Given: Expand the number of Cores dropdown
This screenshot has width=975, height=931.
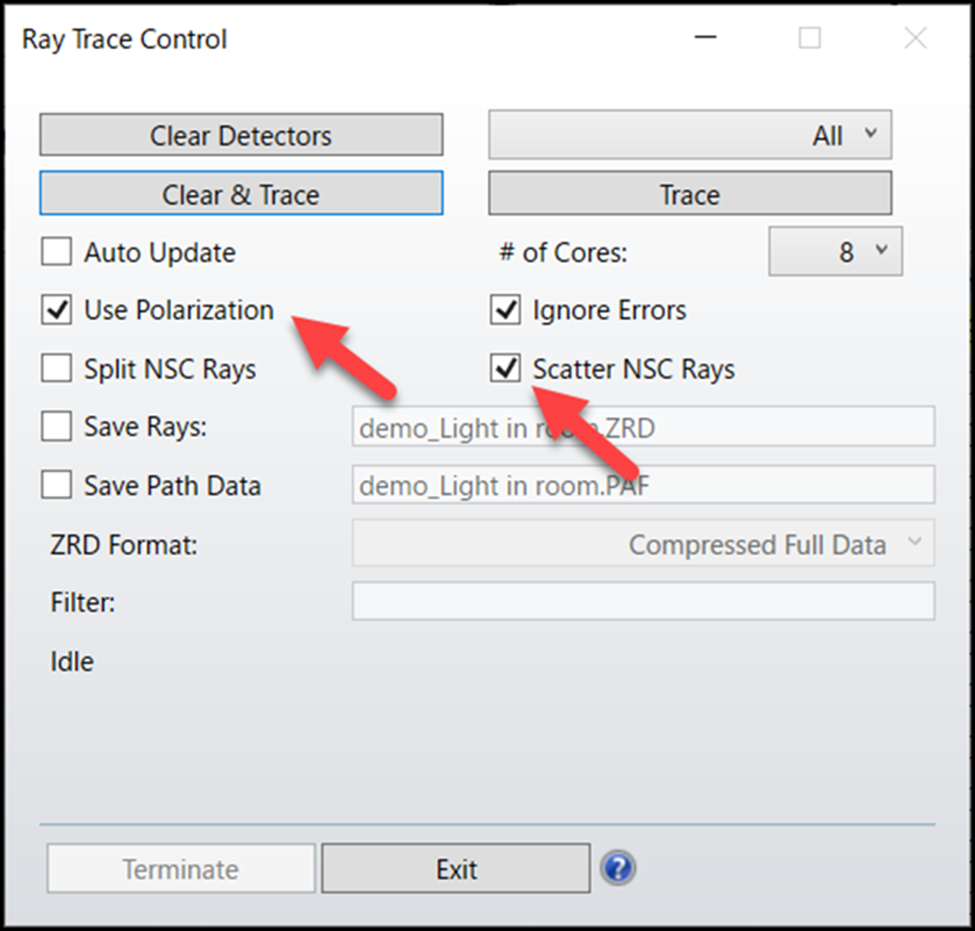Looking at the screenshot, I should [835, 252].
